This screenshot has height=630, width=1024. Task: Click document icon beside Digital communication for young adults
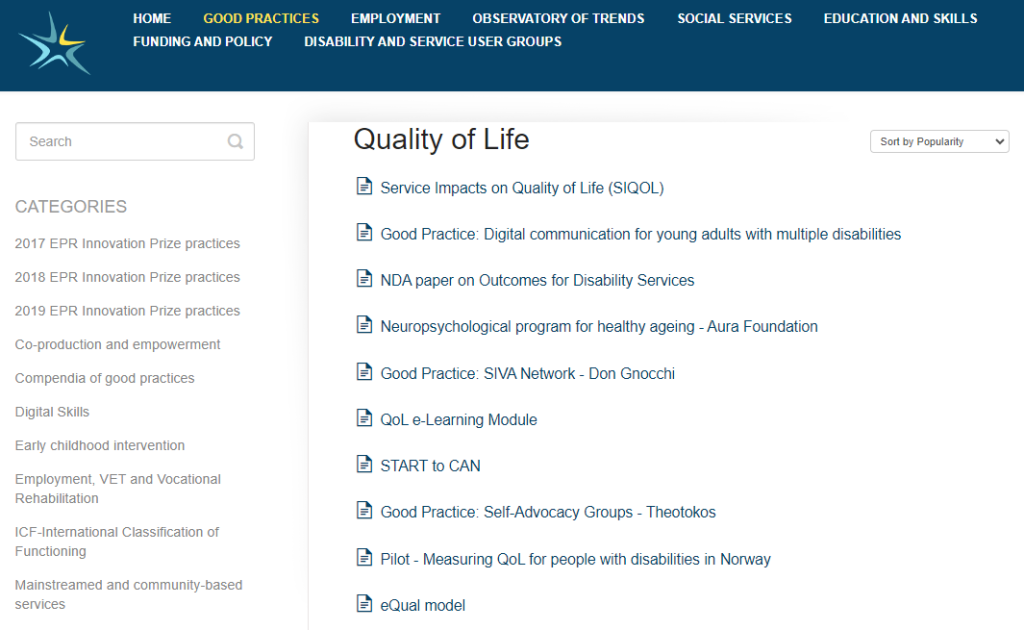[364, 232]
